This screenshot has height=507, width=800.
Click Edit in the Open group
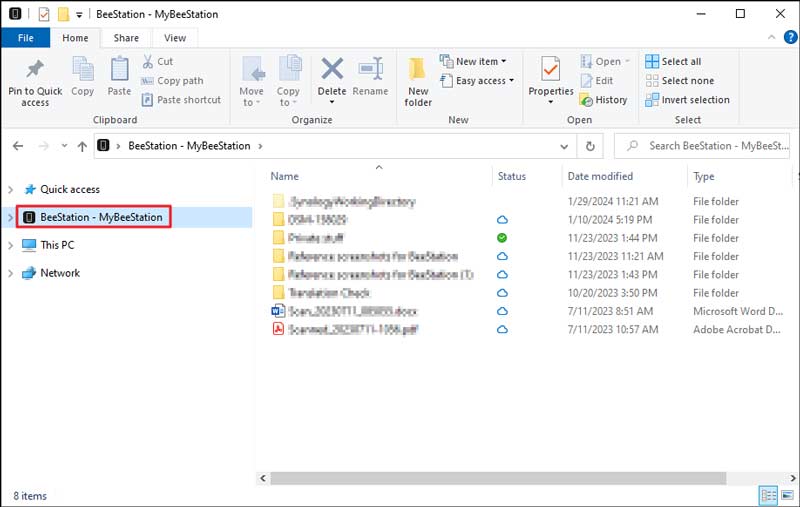(x=597, y=81)
